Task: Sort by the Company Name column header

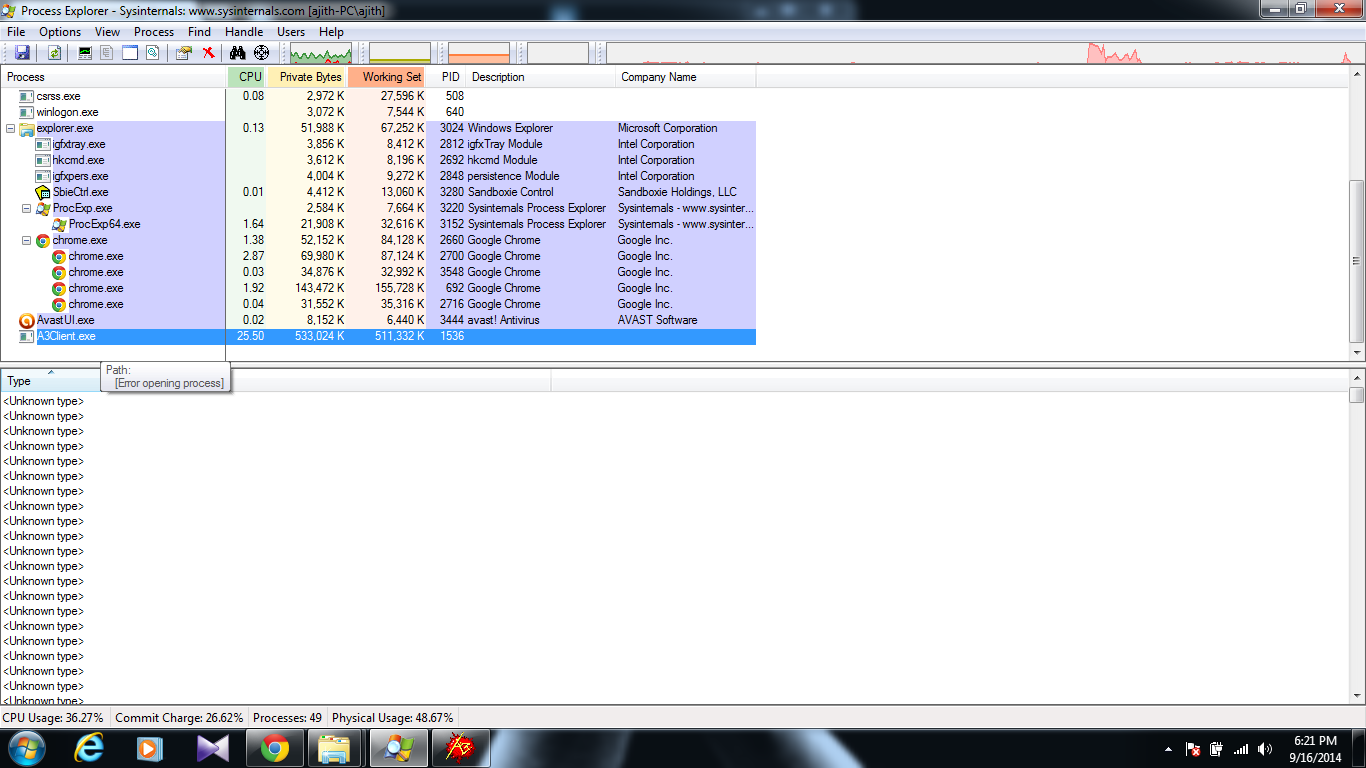Action: click(686, 77)
